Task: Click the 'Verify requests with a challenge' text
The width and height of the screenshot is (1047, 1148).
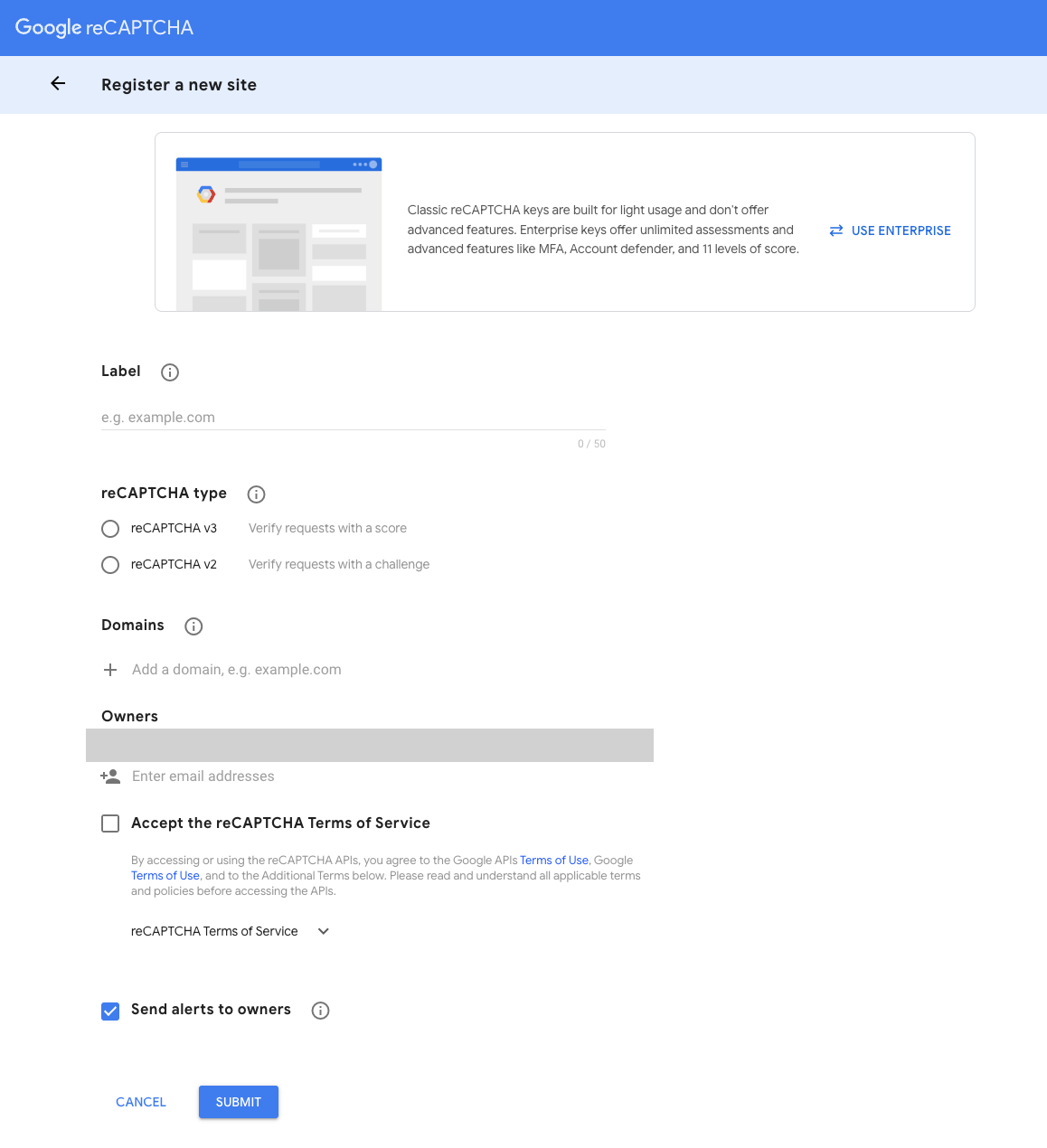Action: coord(339,565)
